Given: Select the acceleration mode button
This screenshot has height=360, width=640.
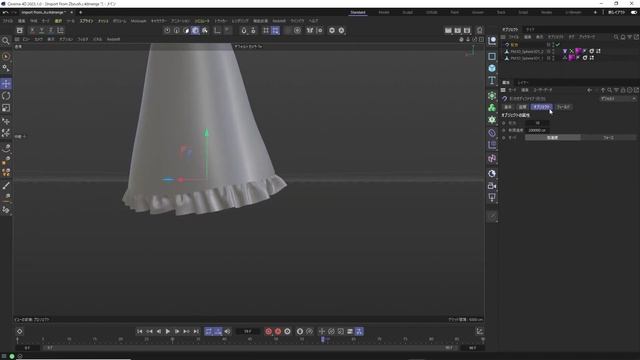Looking at the screenshot, I should (x=553, y=138).
